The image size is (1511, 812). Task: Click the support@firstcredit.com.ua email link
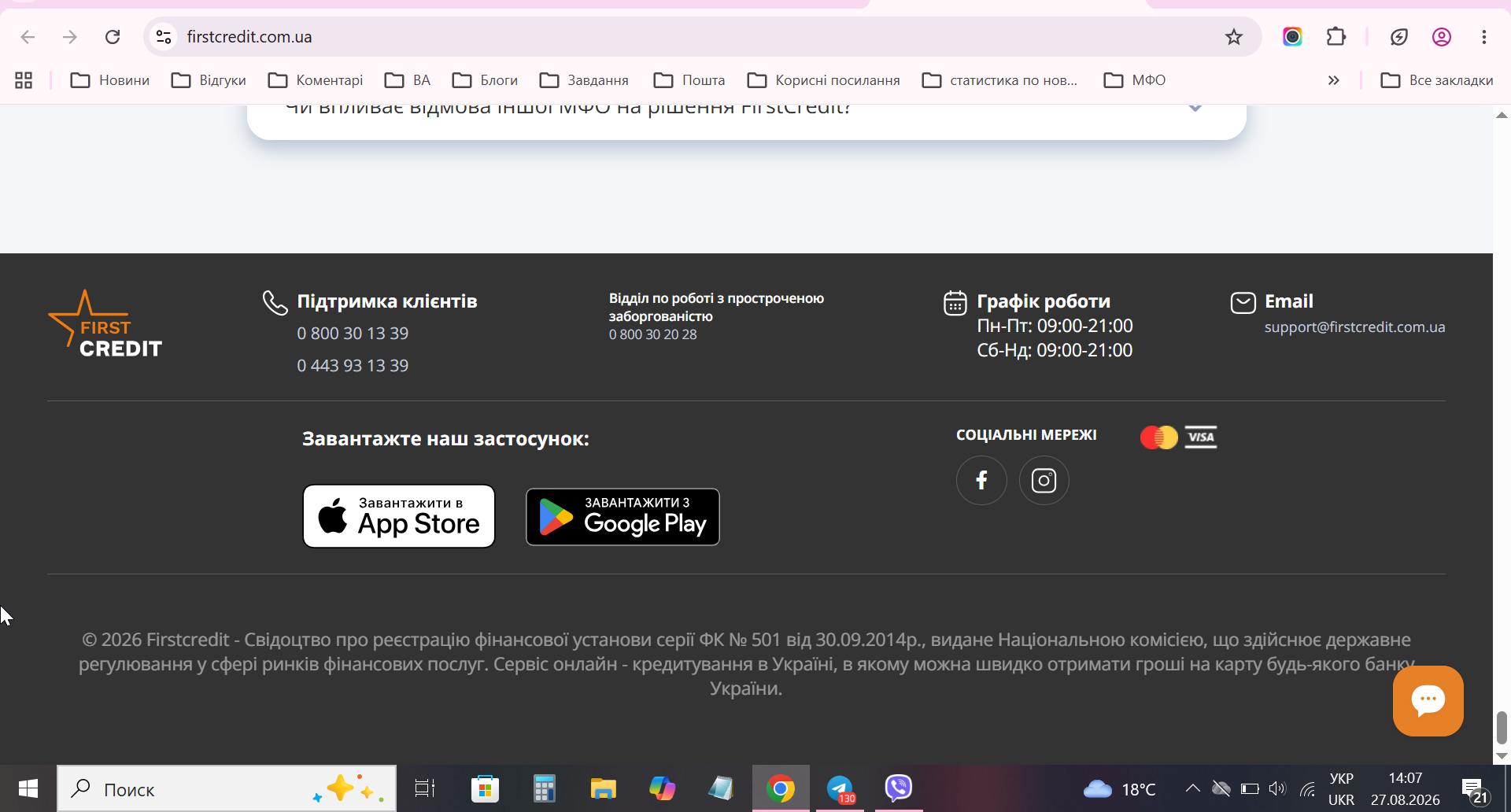tap(1354, 327)
